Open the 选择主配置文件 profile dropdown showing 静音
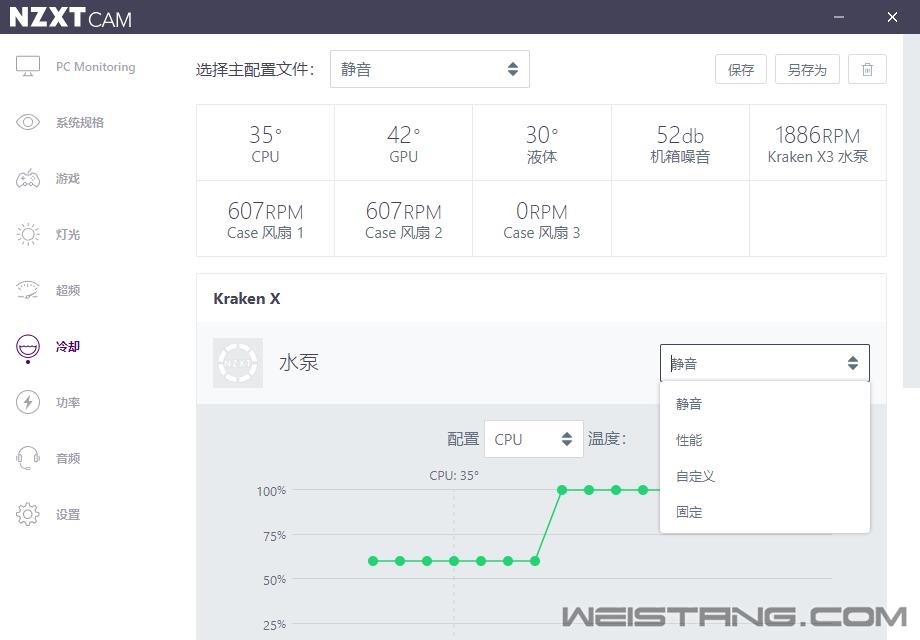The height and width of the screenshot is (640, 920). point(429,69)
